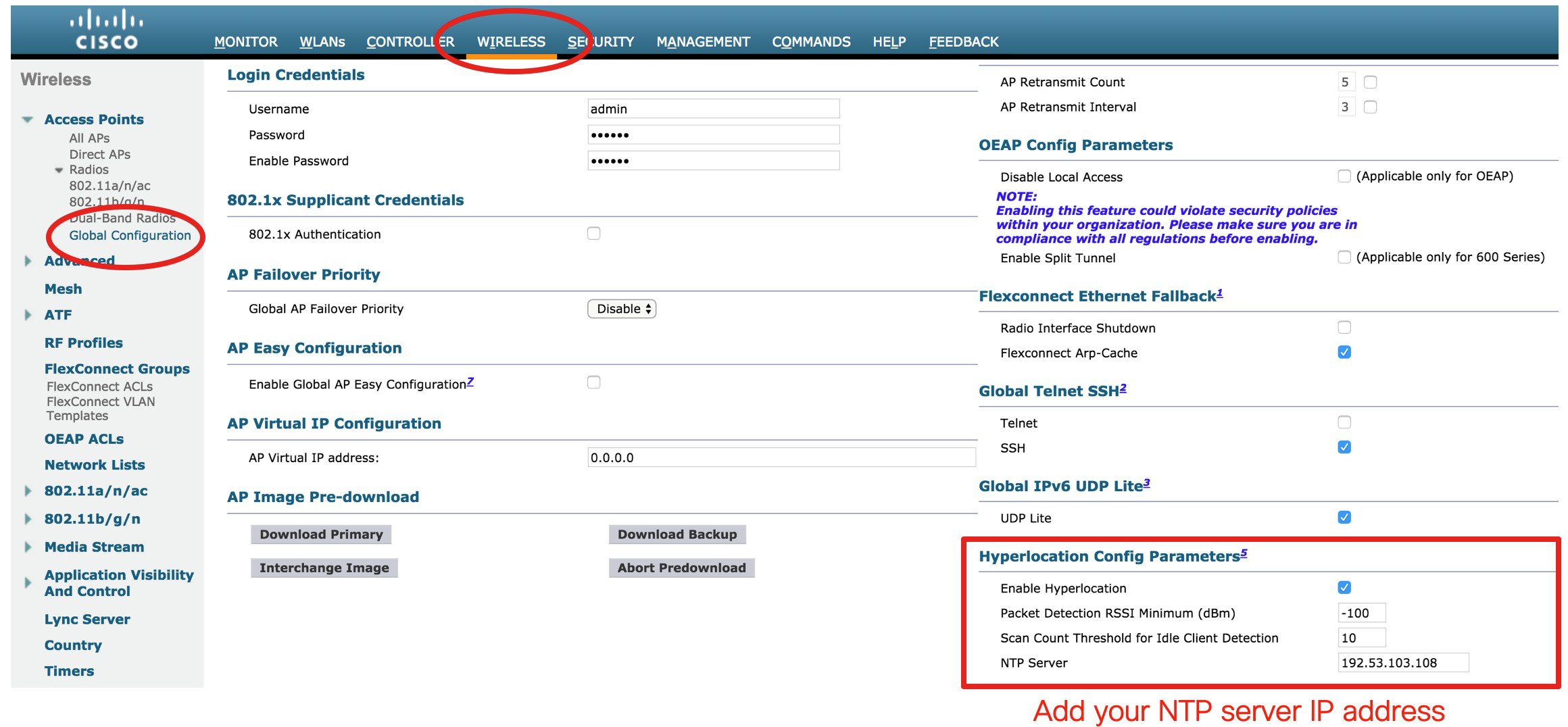The width and height of the screenshot is (1568, 727).
Task: Open footnote 1 beside Flexconnect Ethernet Fallback
Action: point(1219,293)
